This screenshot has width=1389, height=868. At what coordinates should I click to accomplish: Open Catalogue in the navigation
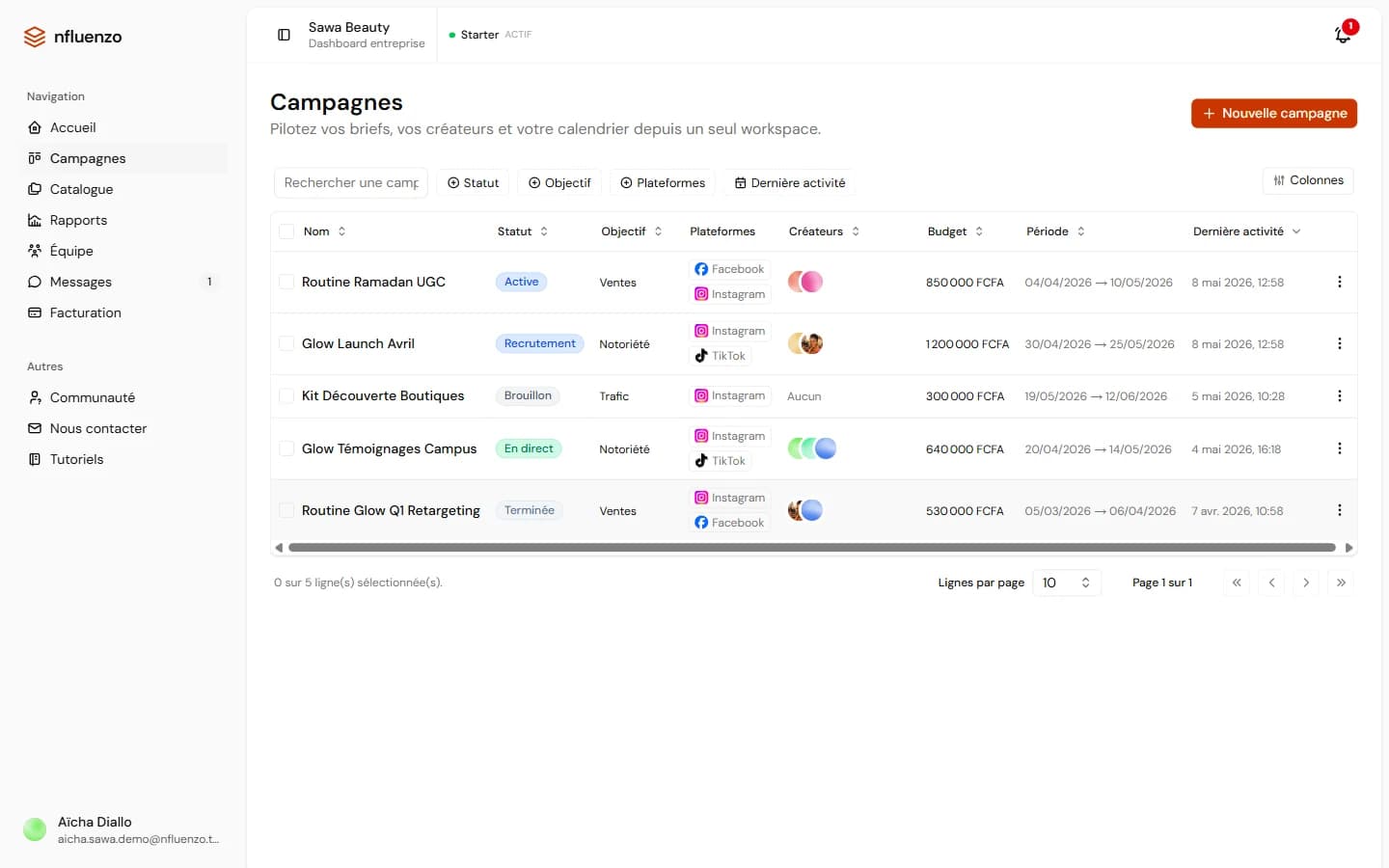pos(125,189)
